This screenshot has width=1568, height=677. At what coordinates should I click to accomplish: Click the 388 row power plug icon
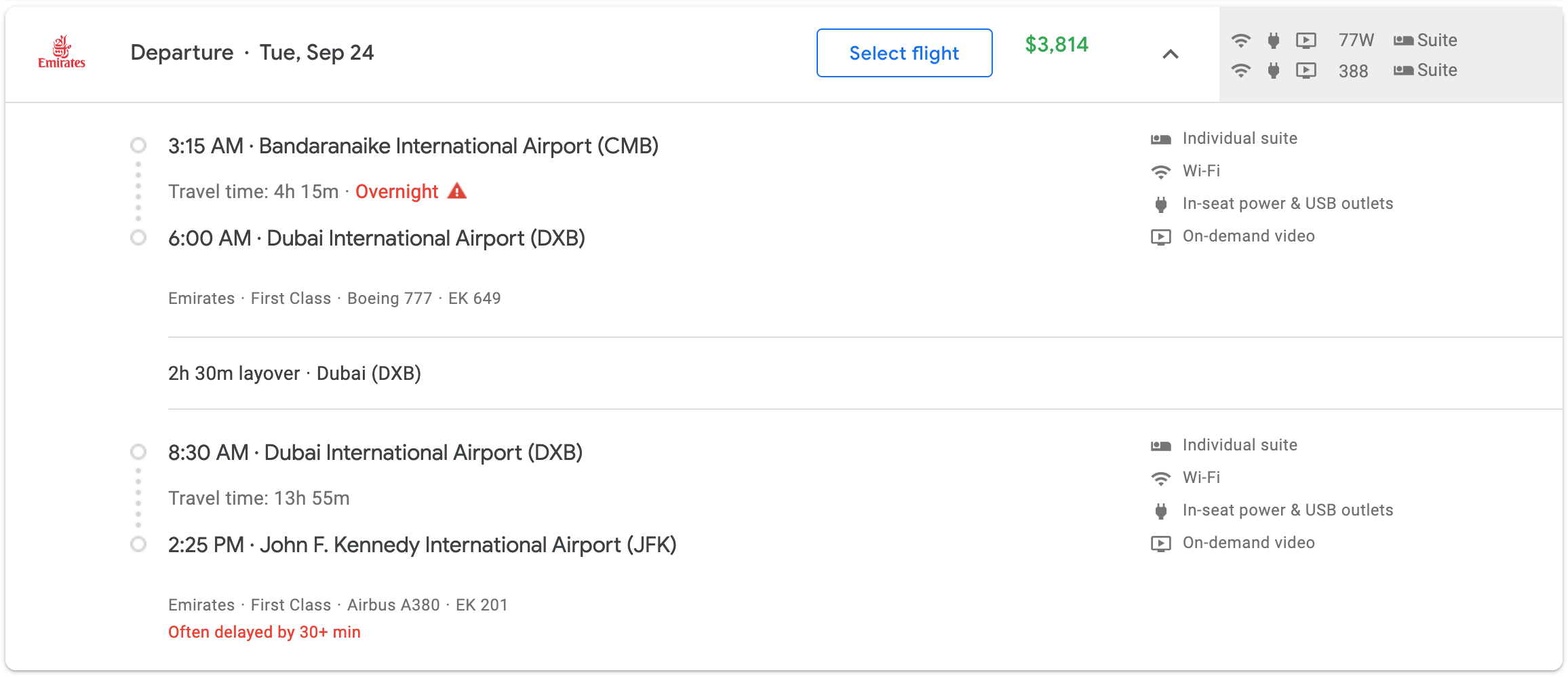tap(1273, 71)
